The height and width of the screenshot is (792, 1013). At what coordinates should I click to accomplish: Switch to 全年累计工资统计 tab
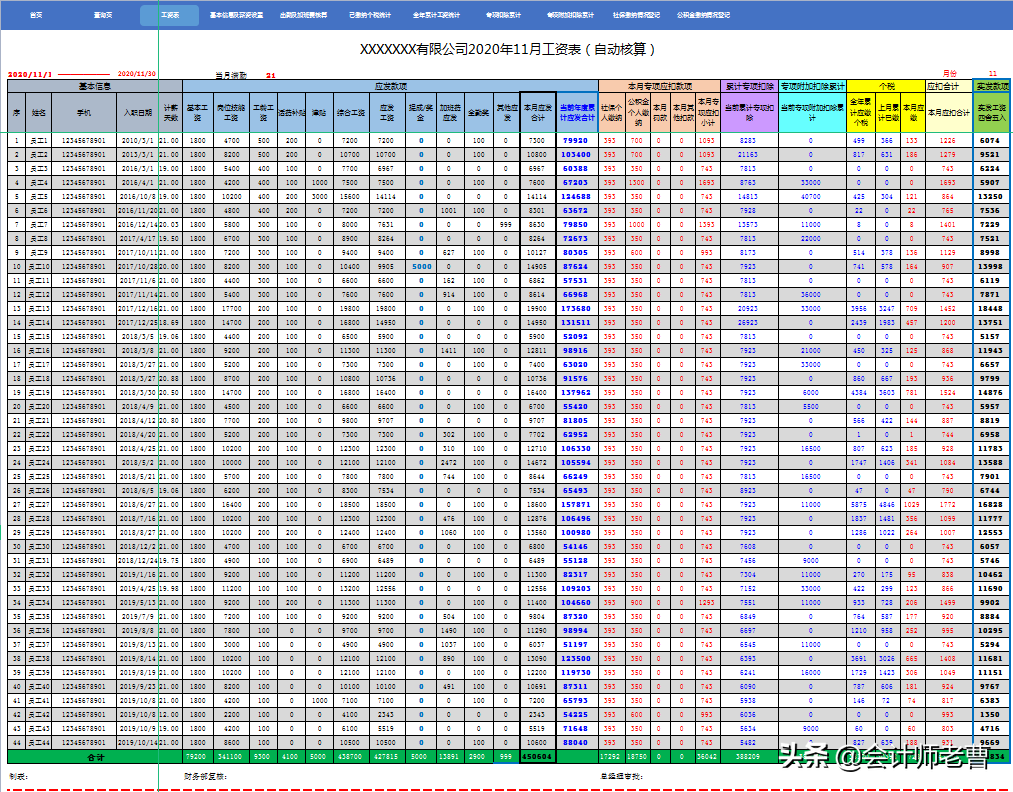pyautogui.click(x=437, y=16)
